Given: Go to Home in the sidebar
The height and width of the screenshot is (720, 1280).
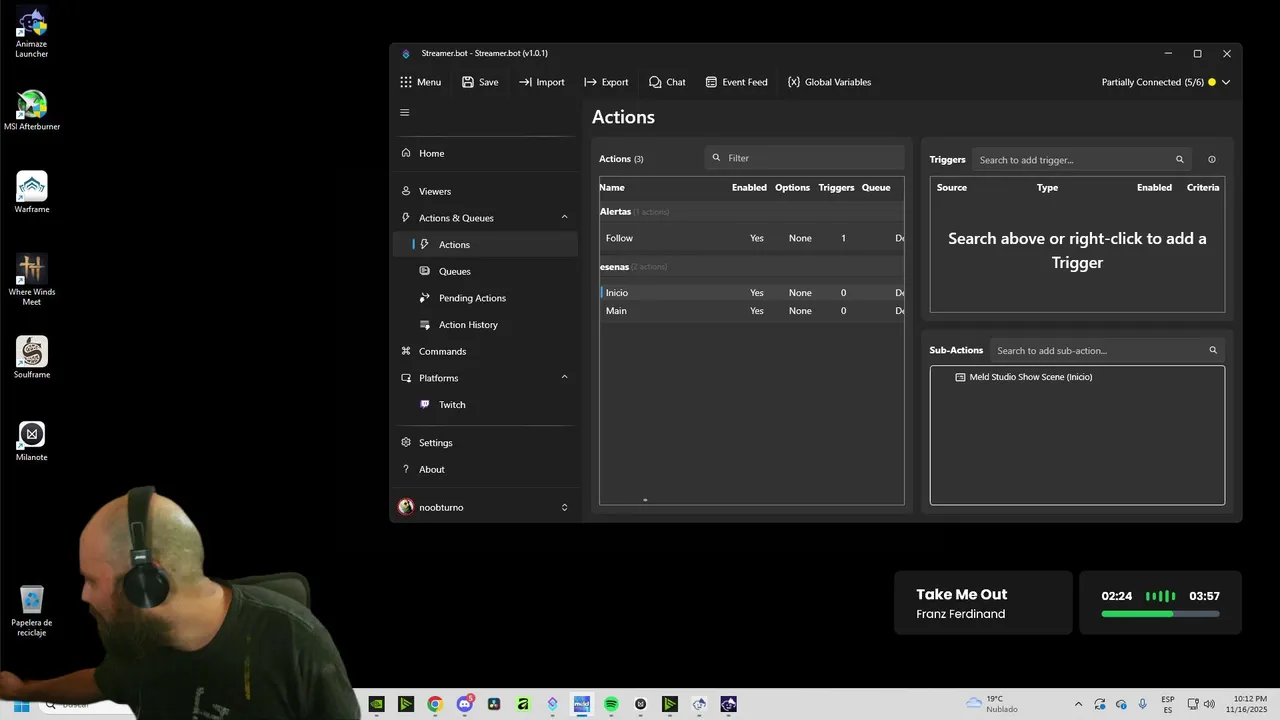Looking at the screenshot, I should coord(484,153).
